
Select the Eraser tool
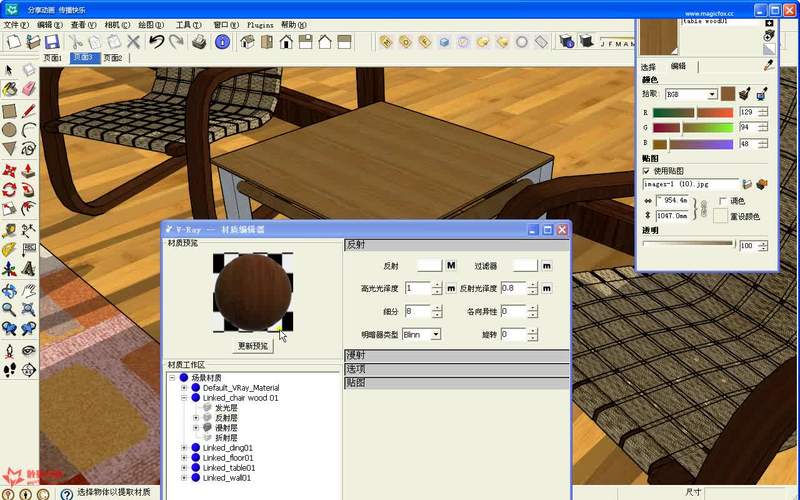pyautogui.click(x=28, y=90)
